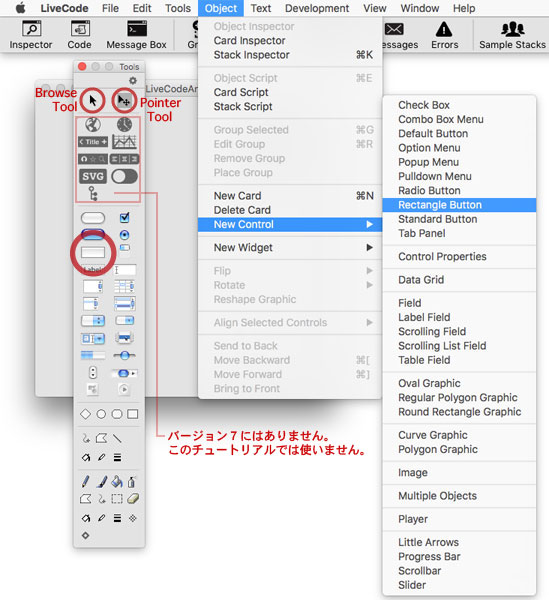Image resolution: width=549 pixels, height=600 pixels.
Task: Pick the Clock widget icon
Action: pyautogui.click(x=124, y=124)
